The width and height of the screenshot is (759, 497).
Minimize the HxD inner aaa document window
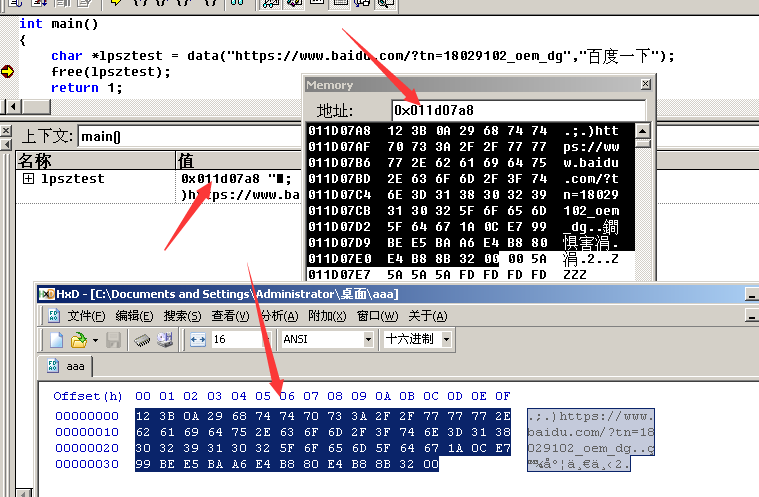pyautogui.click(x=751, y=316)
